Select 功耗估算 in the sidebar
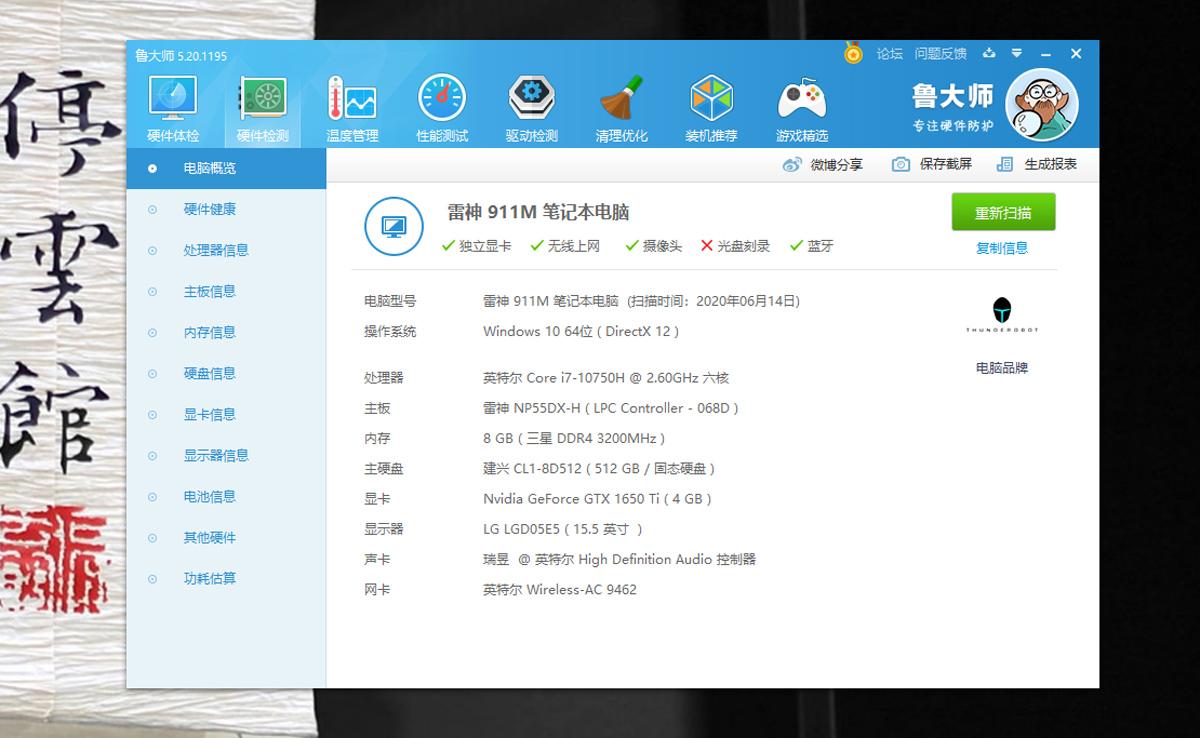The image size is (1200, 738). [x=226, y=578]
